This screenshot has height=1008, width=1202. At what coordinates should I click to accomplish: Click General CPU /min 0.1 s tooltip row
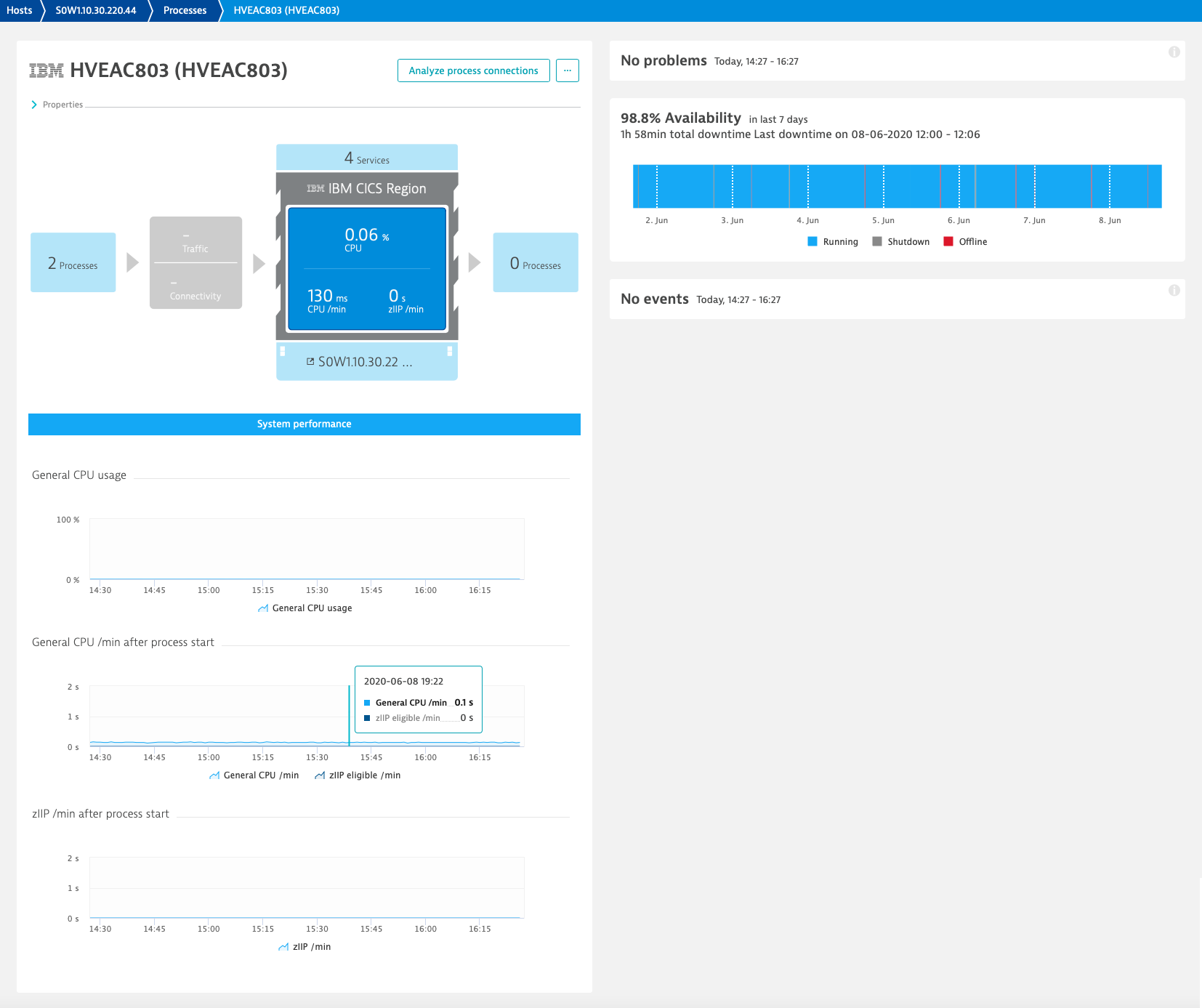419,703
